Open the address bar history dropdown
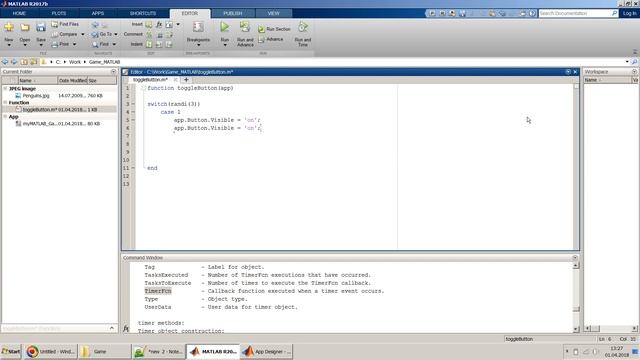The height and width of the screenshot is (360, 640). [627, 62]
